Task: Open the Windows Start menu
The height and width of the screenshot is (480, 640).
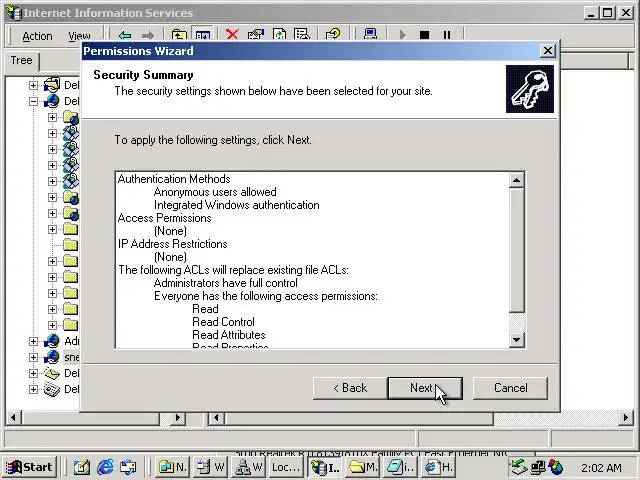Action: pyautogui.click(x=29, y=467)
